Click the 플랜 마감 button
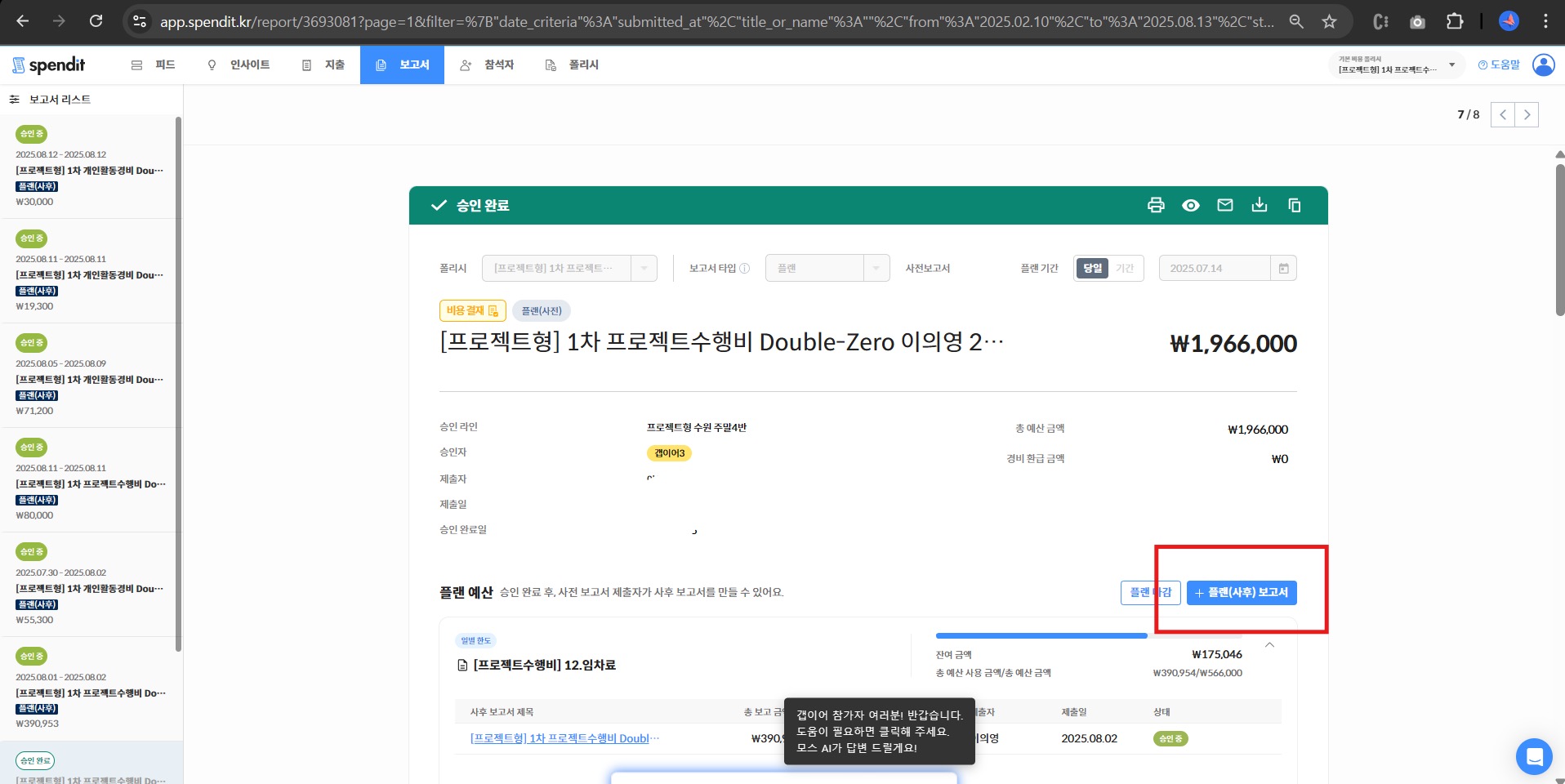Viewport: 1565px width, 784px height. tap(1150, 592)
